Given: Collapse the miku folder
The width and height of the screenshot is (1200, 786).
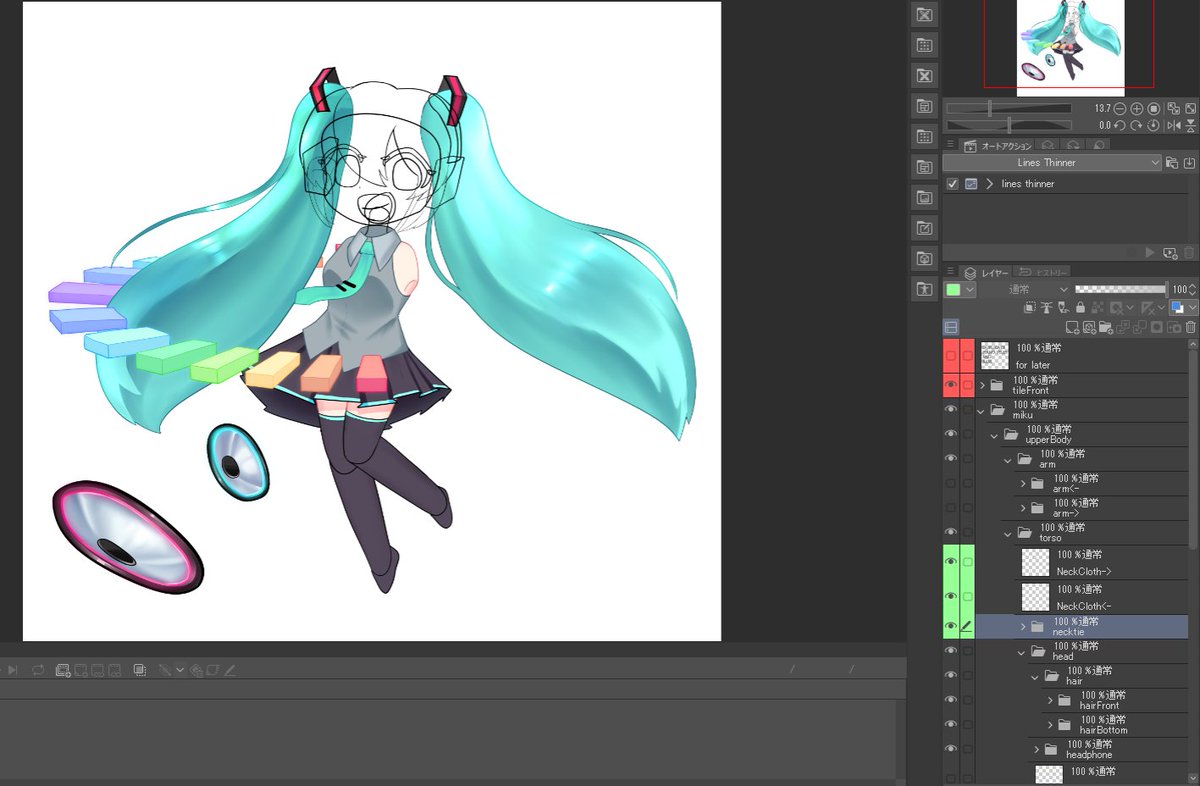Looking at the screenshot, I should (982, 410).
